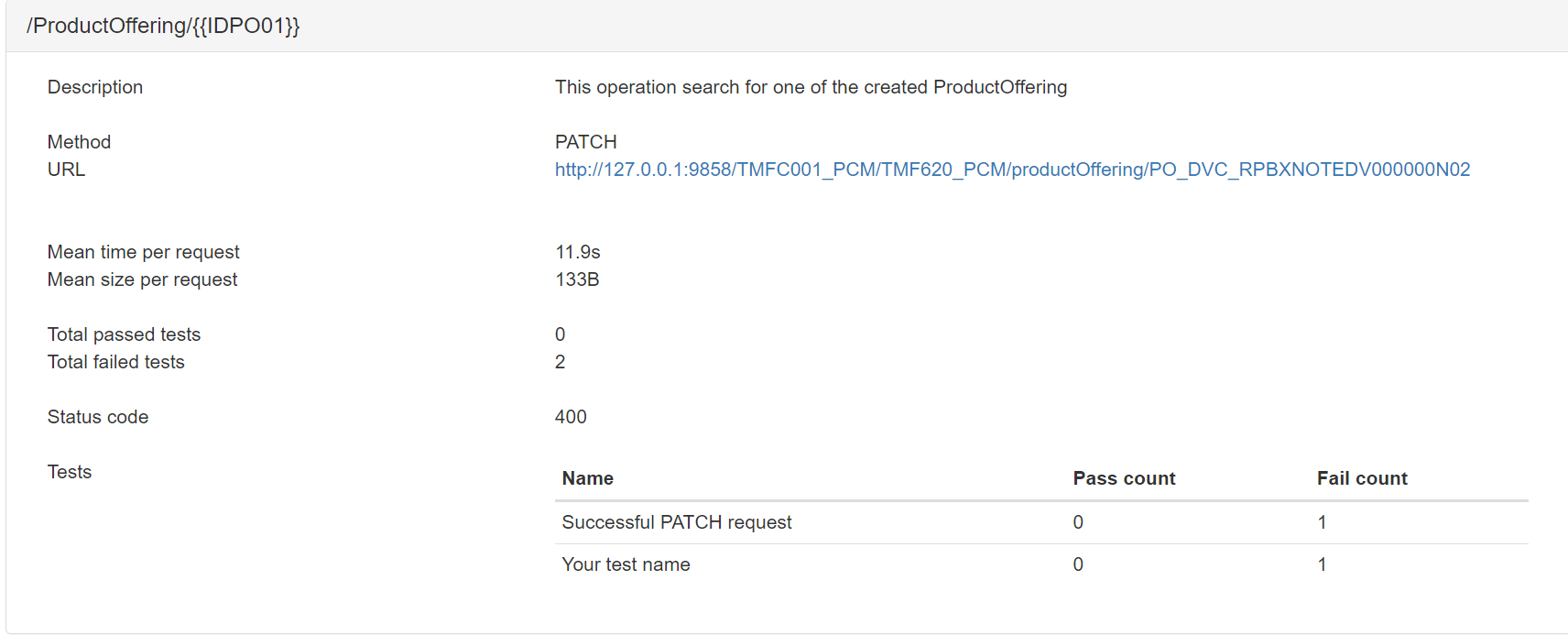Image resolution: width=1568 pixels, height=635 pixels.
Task: Click fail count of Successful PATCH request
Action: pos(1322,522)
